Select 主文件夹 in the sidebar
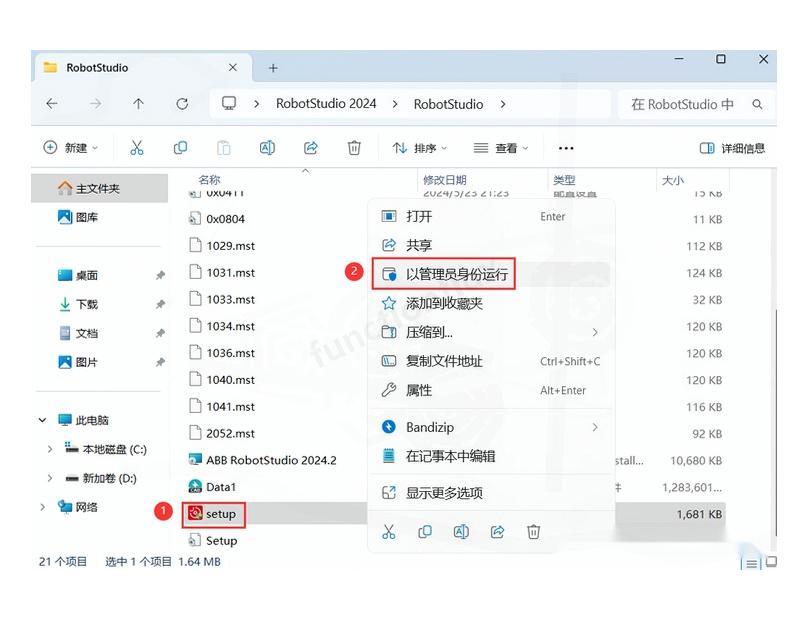Screen dimensions: 808x621 (x=99, y=188)
